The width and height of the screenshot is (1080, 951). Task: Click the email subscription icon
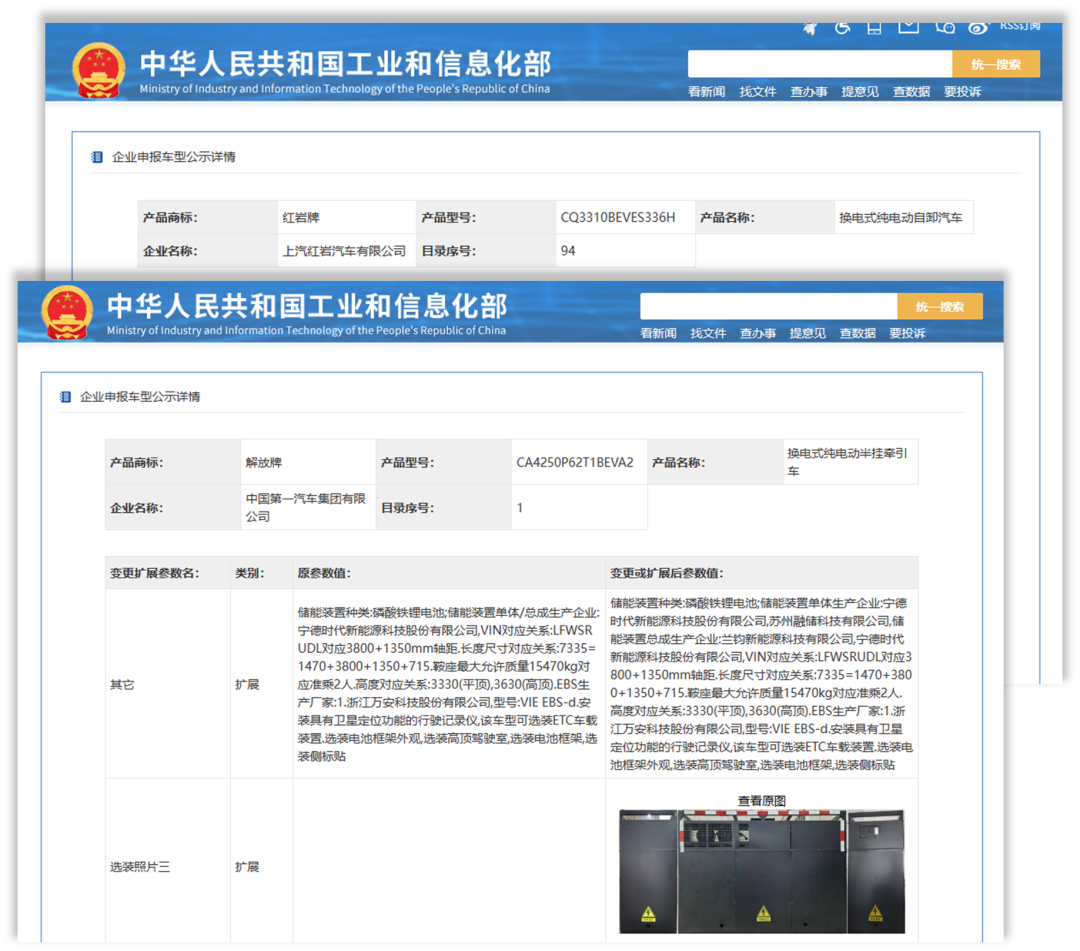point(908,27)
